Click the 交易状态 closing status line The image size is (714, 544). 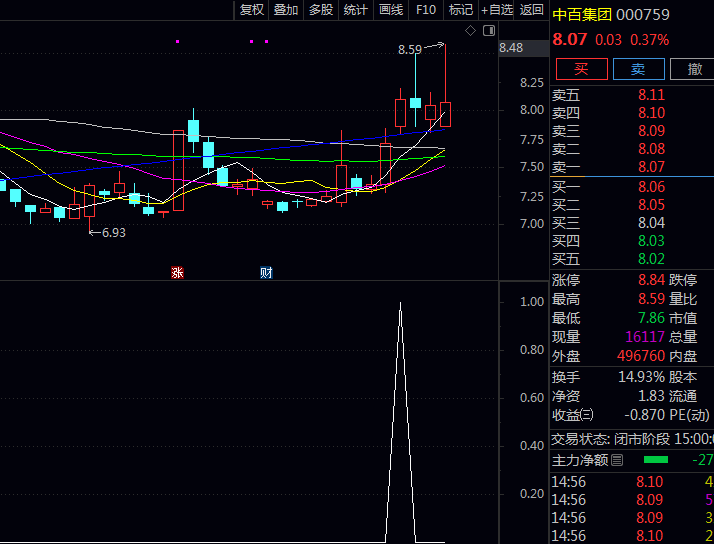[x=632, y=439]
